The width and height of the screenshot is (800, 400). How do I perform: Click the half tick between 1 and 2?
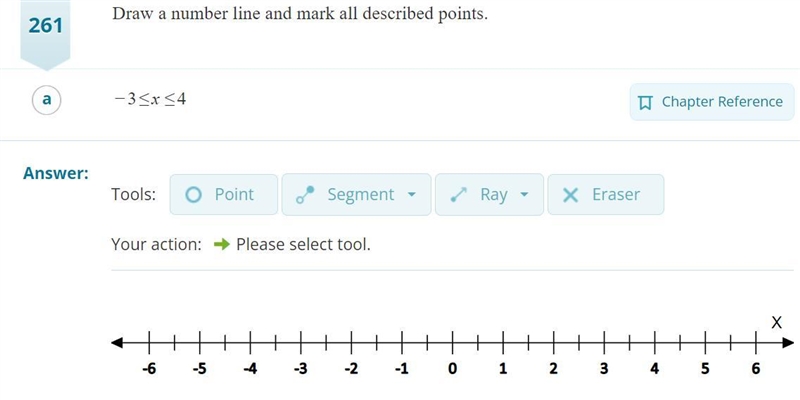(528, 343)
